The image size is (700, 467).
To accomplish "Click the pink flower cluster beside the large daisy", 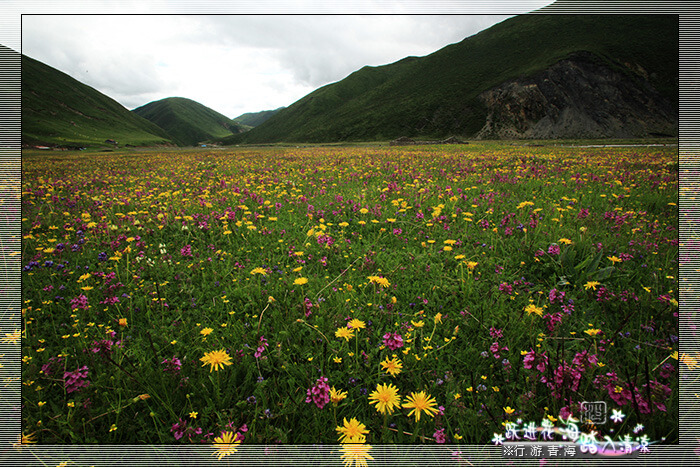I will tap(319, 392).
